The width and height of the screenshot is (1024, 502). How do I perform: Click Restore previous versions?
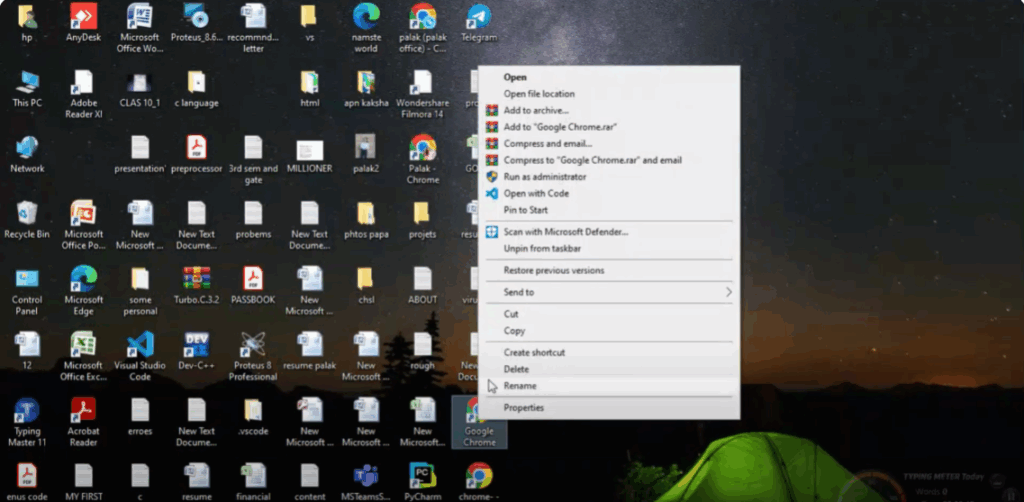pyautogui.click(x=554, y=270)
